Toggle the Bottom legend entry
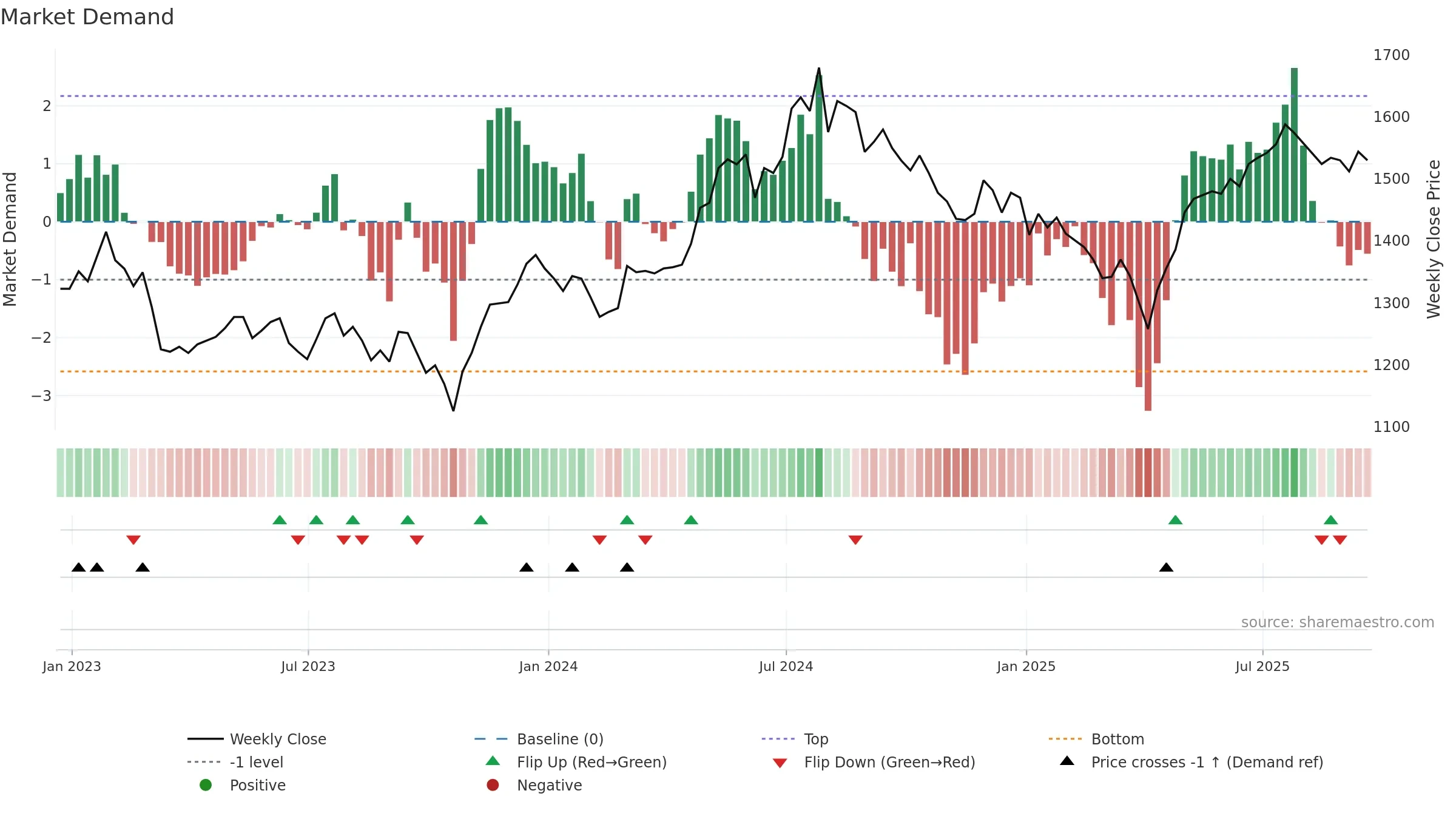This screenshot has height=819, width=1456. tap(1096, 739)
